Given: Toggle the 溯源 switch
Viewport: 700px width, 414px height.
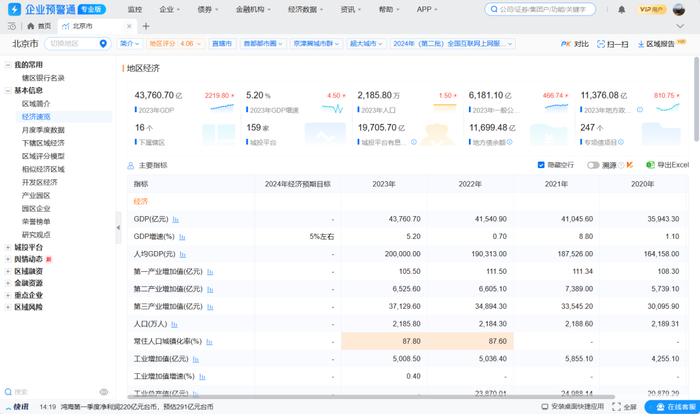Looking at the screenshot, I should (593, 165).
